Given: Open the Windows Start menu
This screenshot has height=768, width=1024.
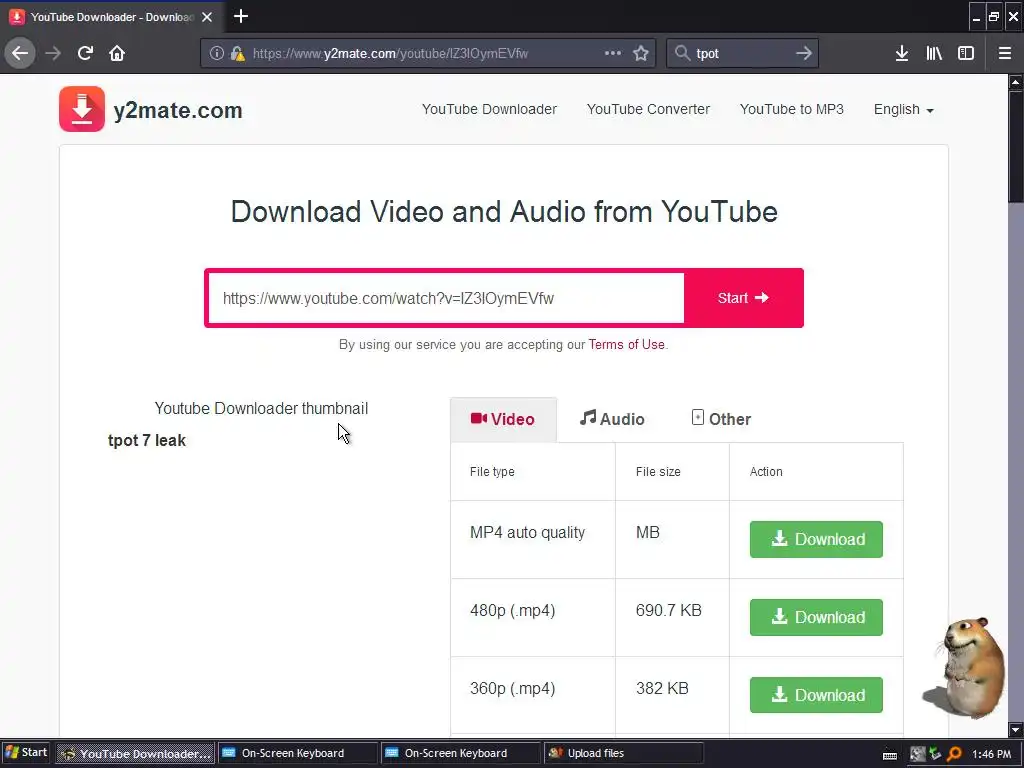Looking at the screenshot, I should (26, 753).
